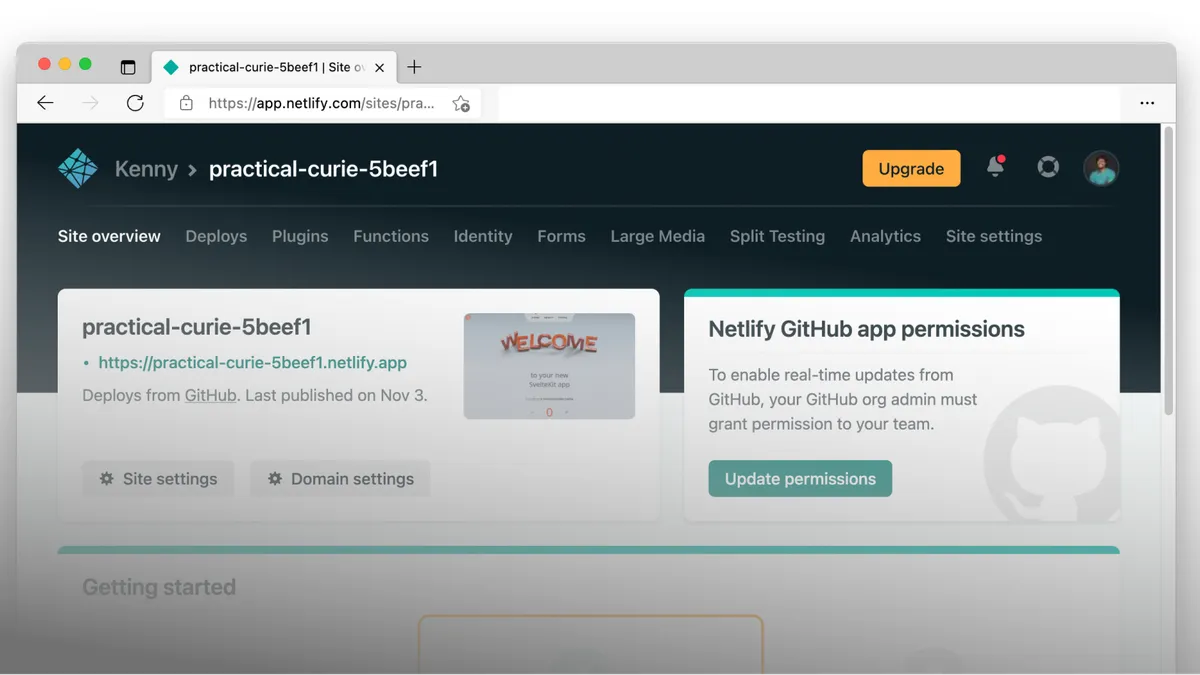Switch to the Deploys tab

tap(216, 236)
